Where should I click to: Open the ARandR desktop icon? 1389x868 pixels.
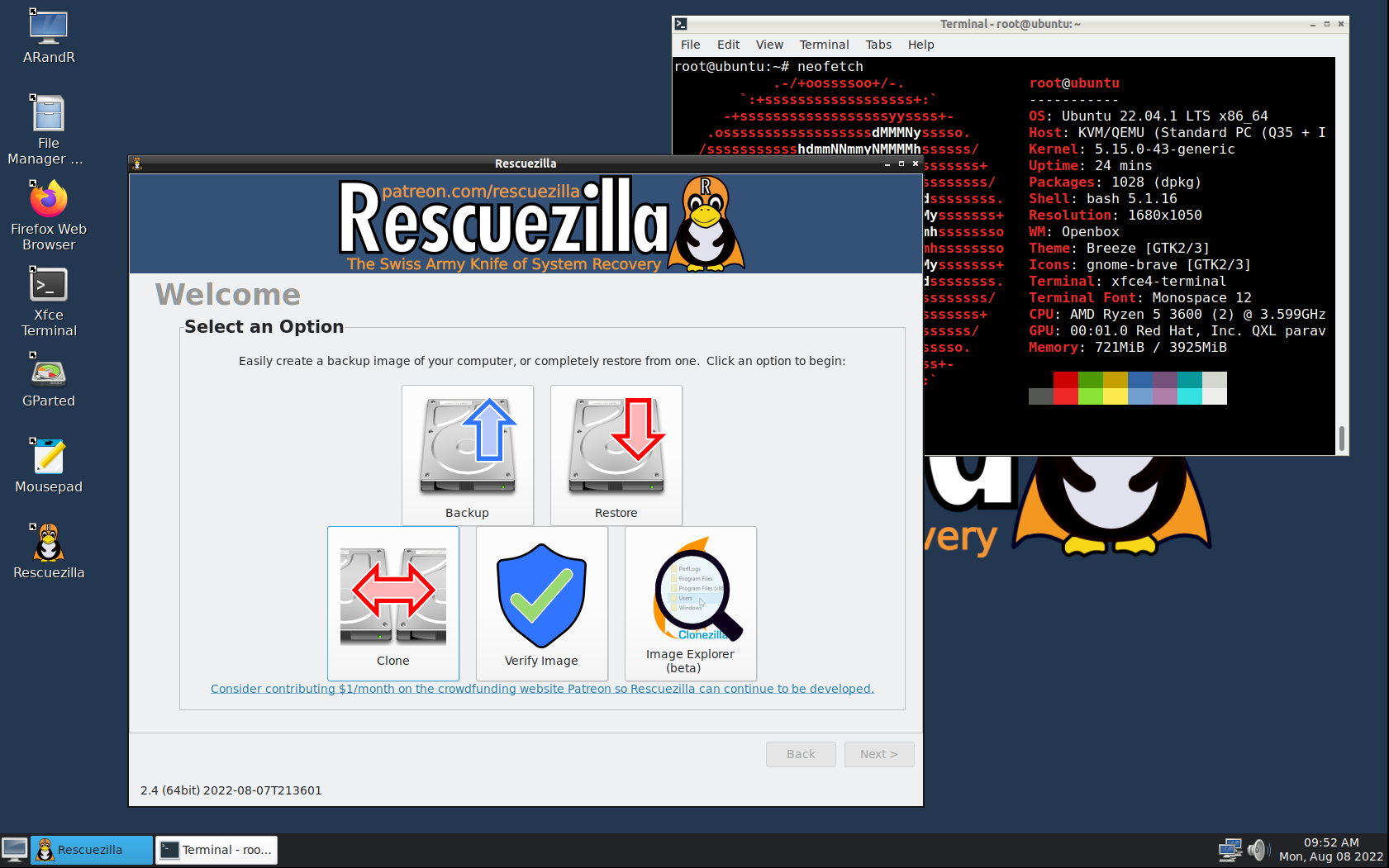tap(49, 36)
